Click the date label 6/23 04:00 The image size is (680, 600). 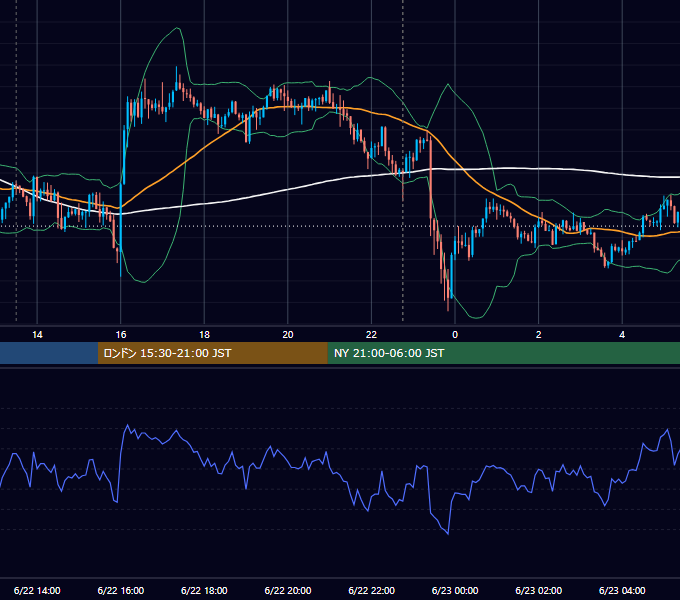pyautogui.click(x=622, y=590)
